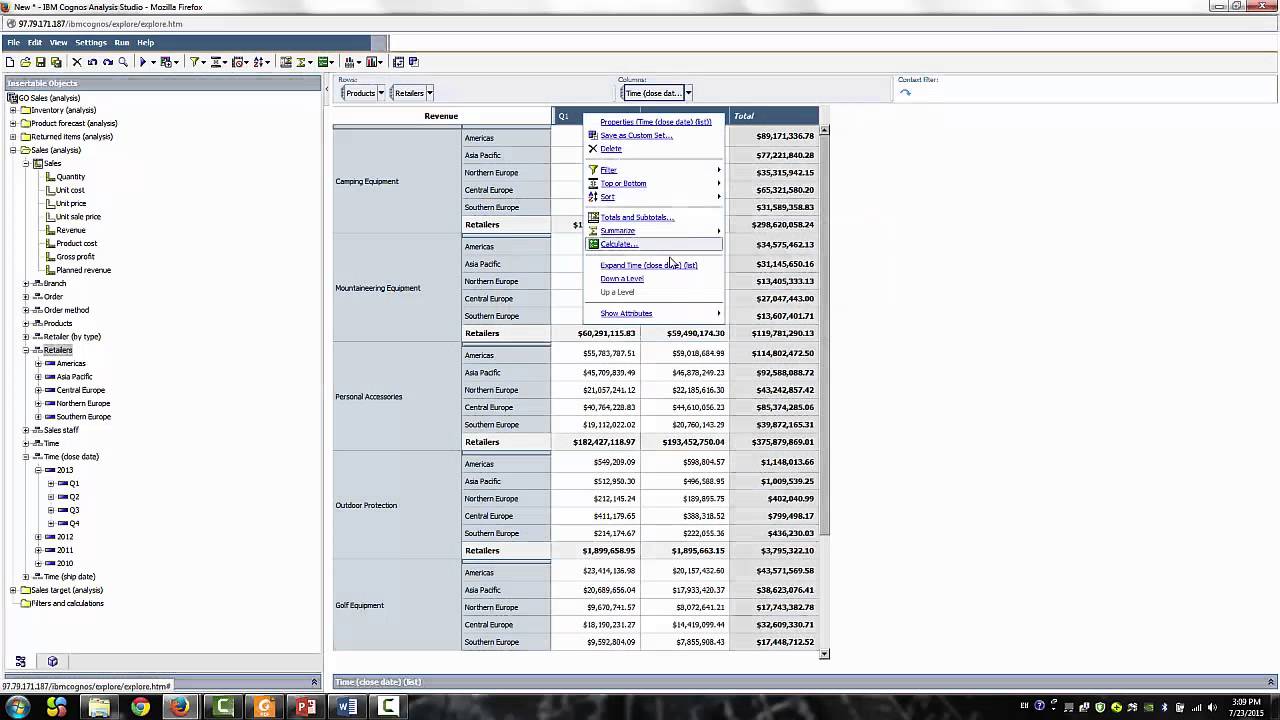The width and height of the screenshot is (1280, 720).
Task: Open the Run menu
Action: click(121, 43)
